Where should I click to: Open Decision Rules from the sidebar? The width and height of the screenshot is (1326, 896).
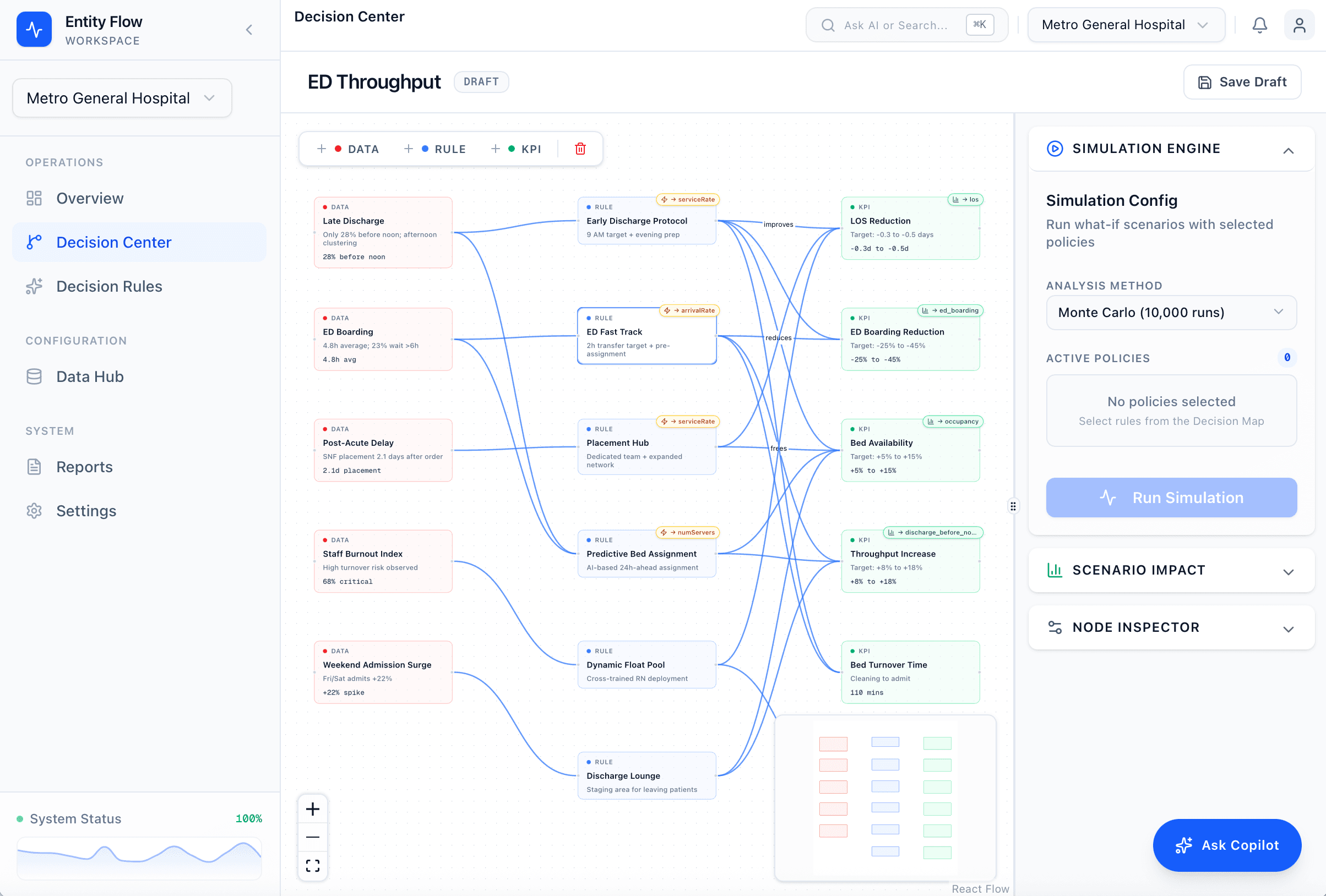(108, 286)
